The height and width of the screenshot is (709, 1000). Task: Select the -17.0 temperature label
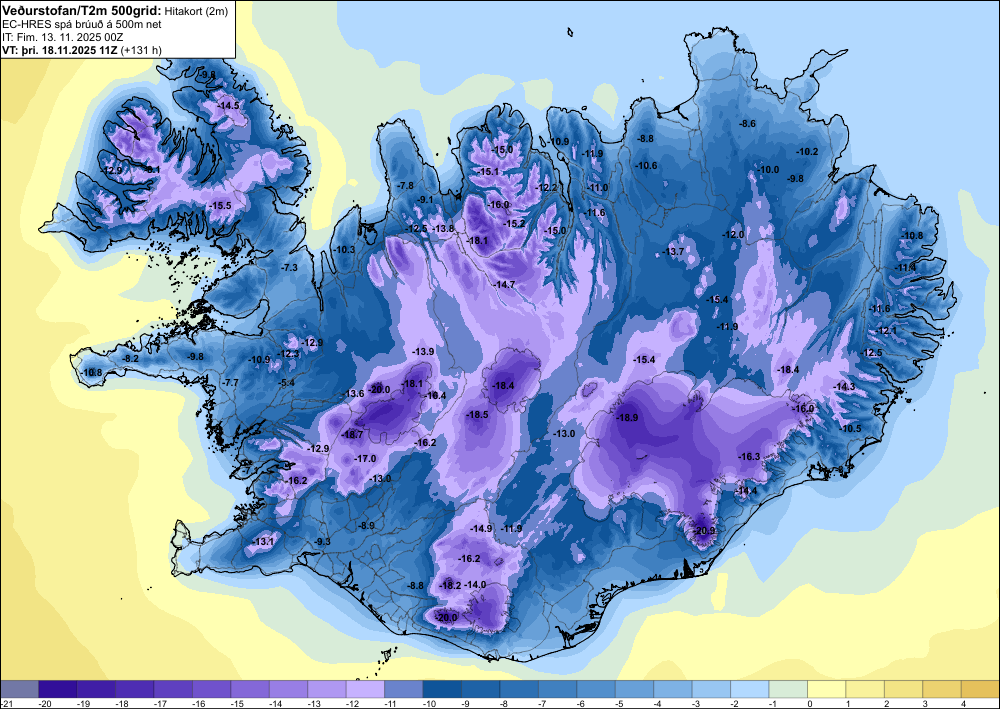click(x=365, y=458)
